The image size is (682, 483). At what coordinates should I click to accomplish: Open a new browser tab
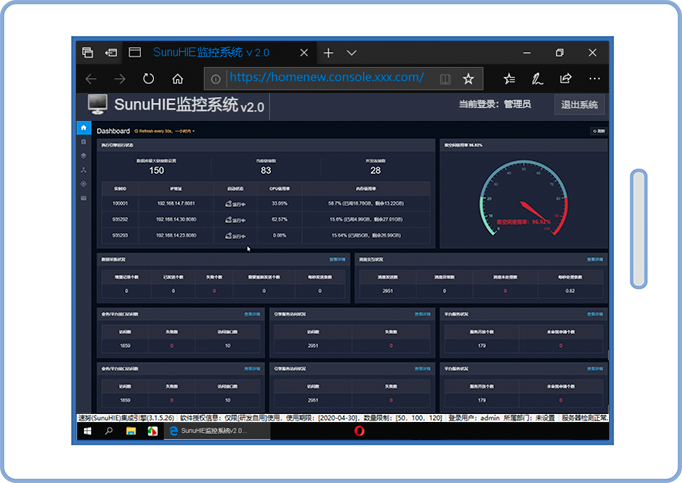[x=328, y=52]
